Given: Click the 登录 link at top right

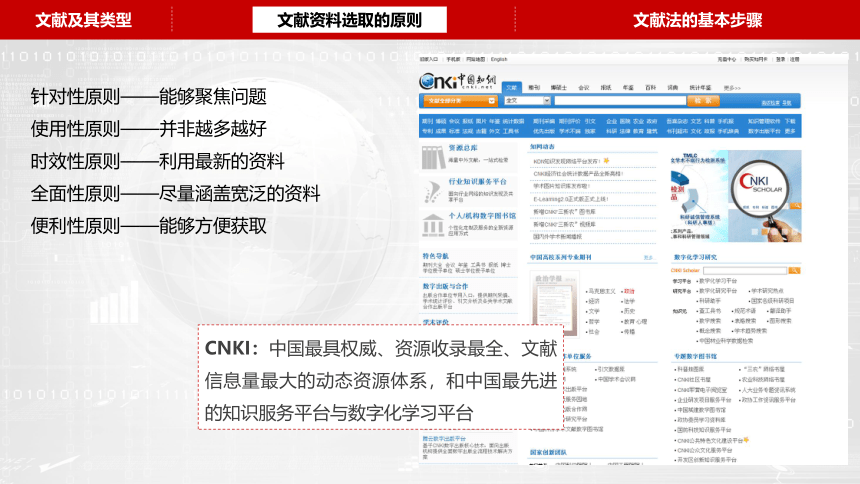Looking at the screenshot, I should point(780,59).
